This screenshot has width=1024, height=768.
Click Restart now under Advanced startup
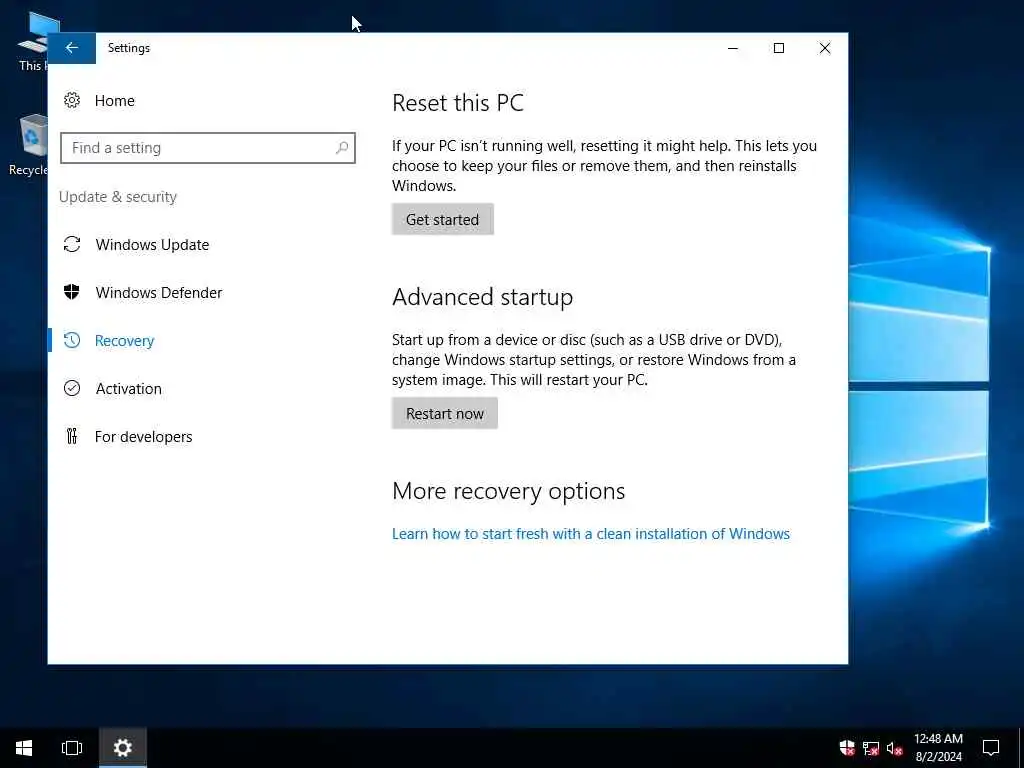click(445, 413)
